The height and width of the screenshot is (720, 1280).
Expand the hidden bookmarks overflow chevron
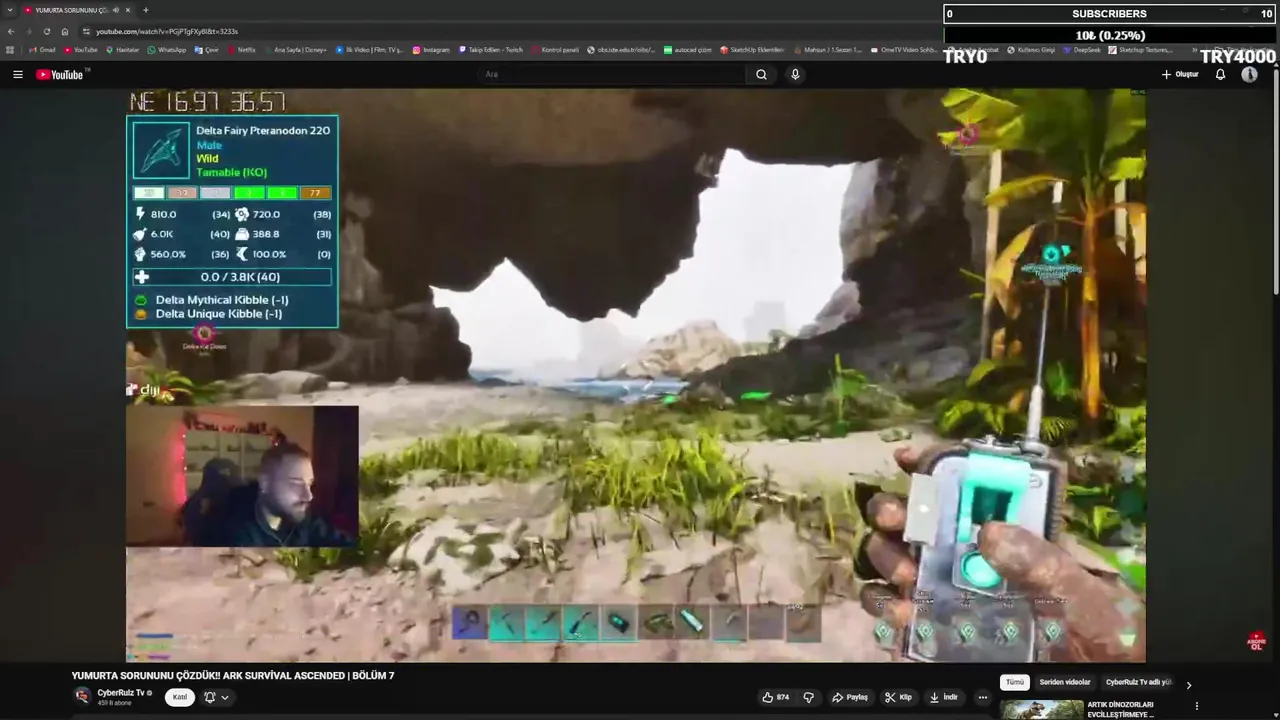1194,49
